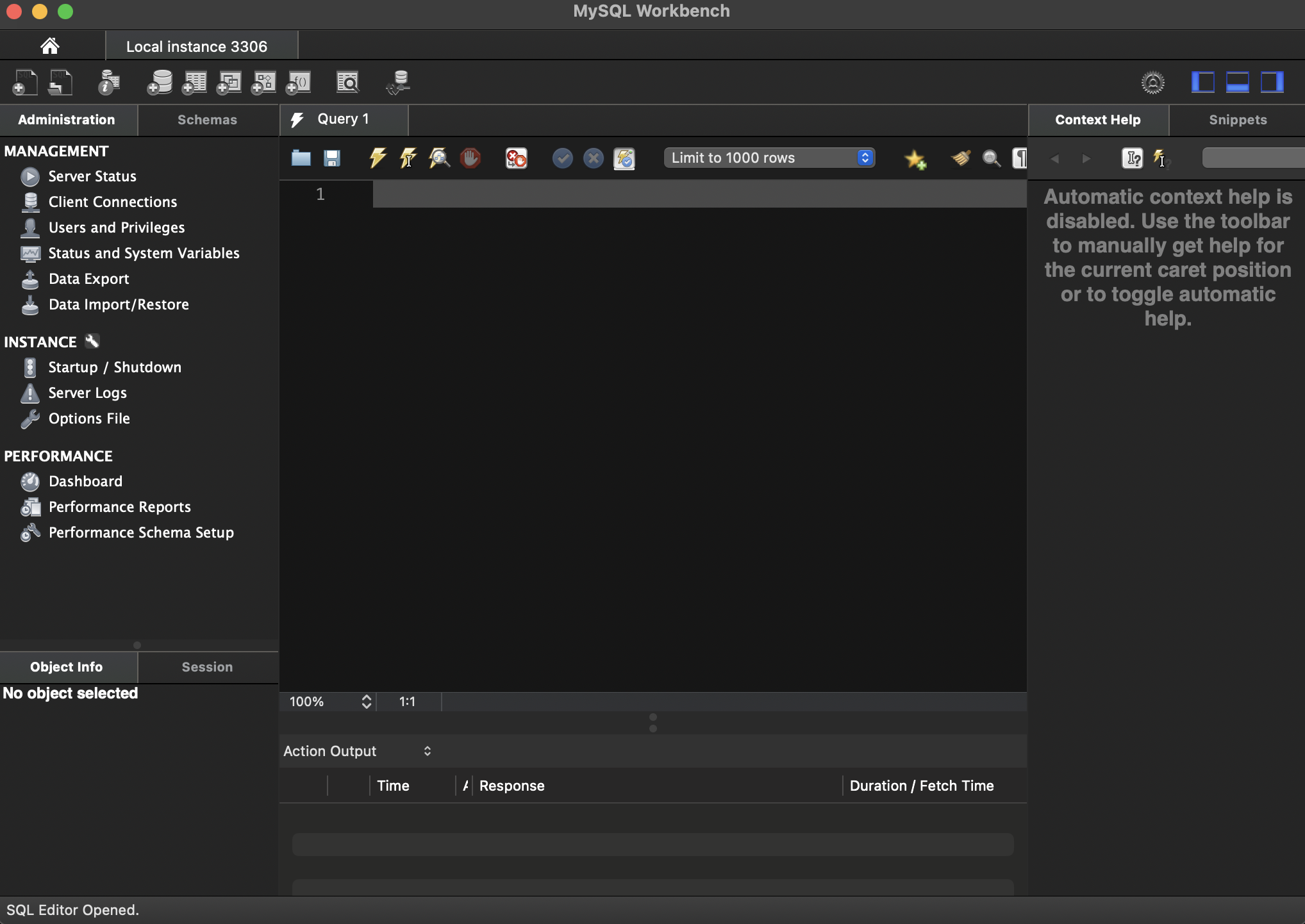This screenshot has height=924, width=1305.
Task: Switch to the Schemas tab
Action: coord(207,120)
